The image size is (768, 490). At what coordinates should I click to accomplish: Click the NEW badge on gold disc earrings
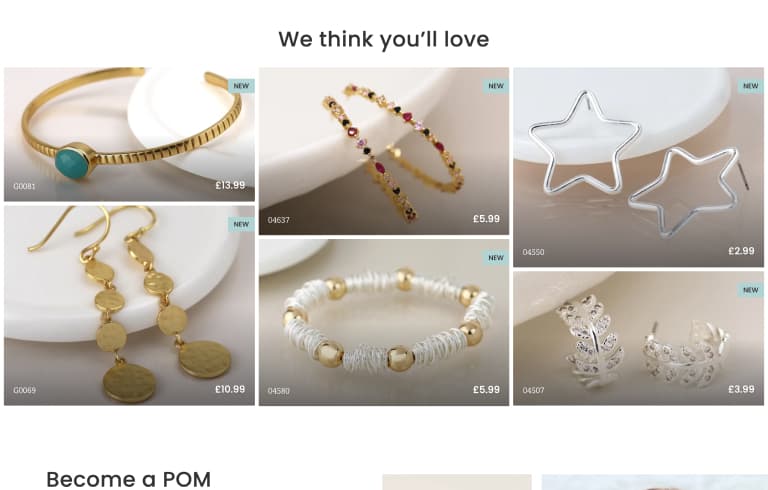[x=241, y=224]
